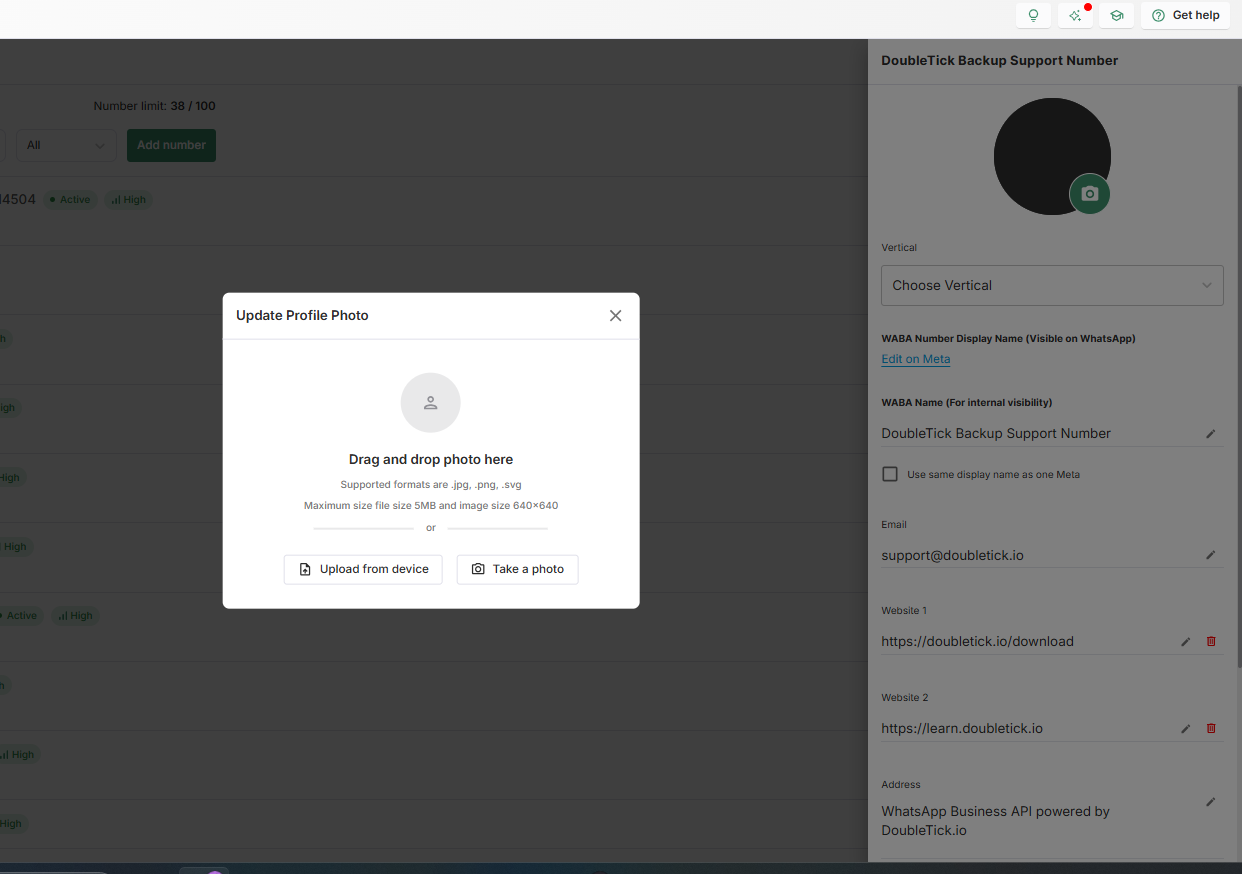This screenshot has height=874, width=1242.
Task: Click Take a photo button
Action: (x=517, y=569)
